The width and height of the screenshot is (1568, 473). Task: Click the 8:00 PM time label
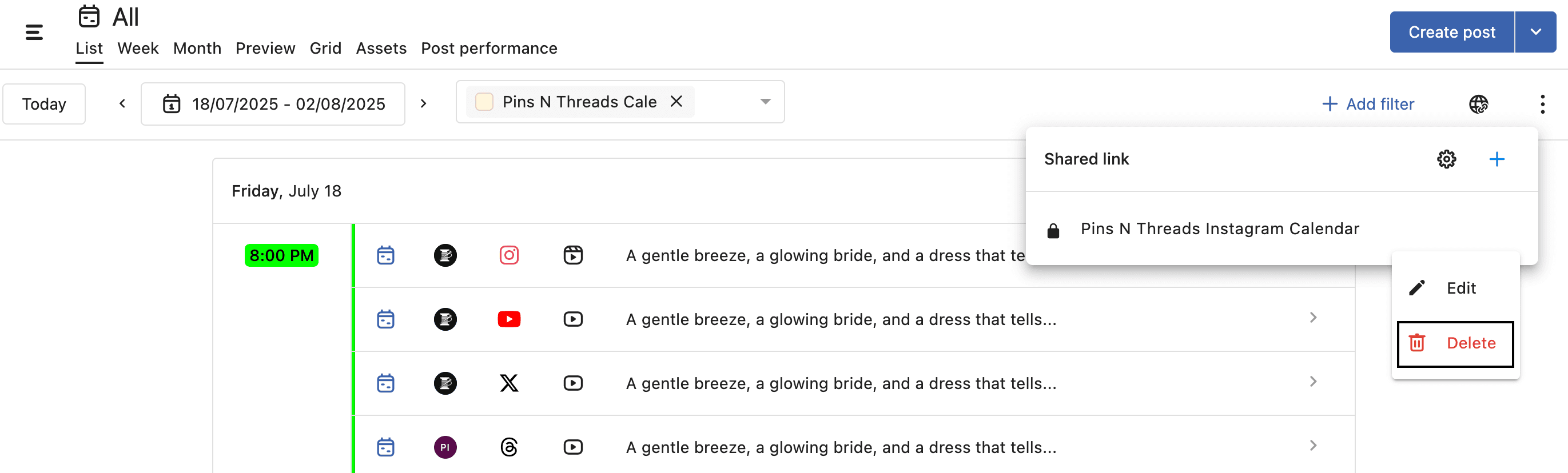(281, 255)
